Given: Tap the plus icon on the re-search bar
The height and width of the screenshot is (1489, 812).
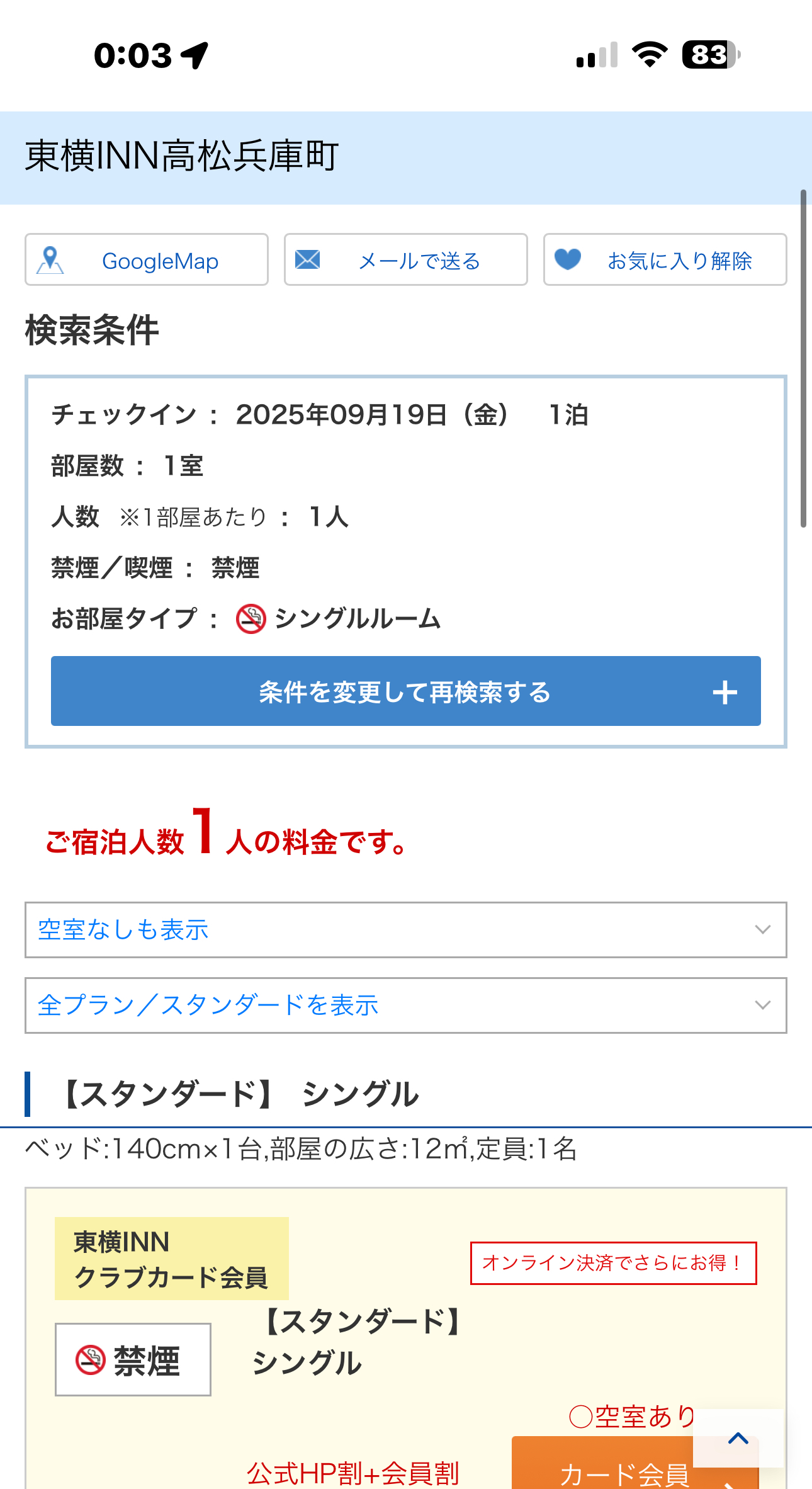Looking at the screenshot, I should 725,692.
